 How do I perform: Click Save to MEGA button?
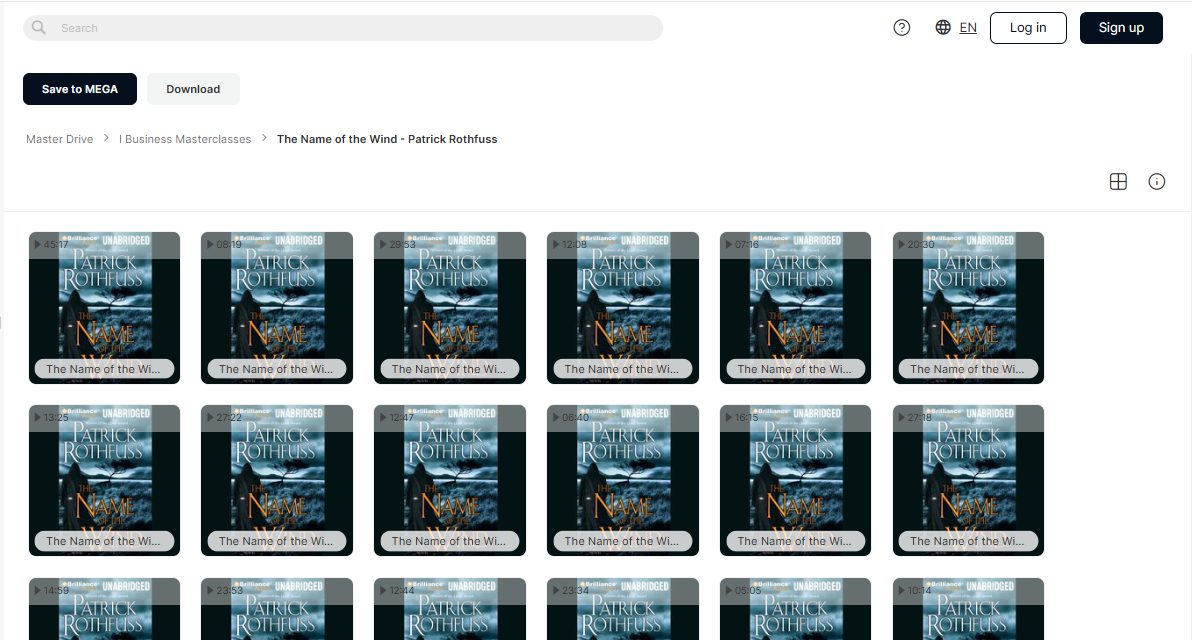click(80, 89)
